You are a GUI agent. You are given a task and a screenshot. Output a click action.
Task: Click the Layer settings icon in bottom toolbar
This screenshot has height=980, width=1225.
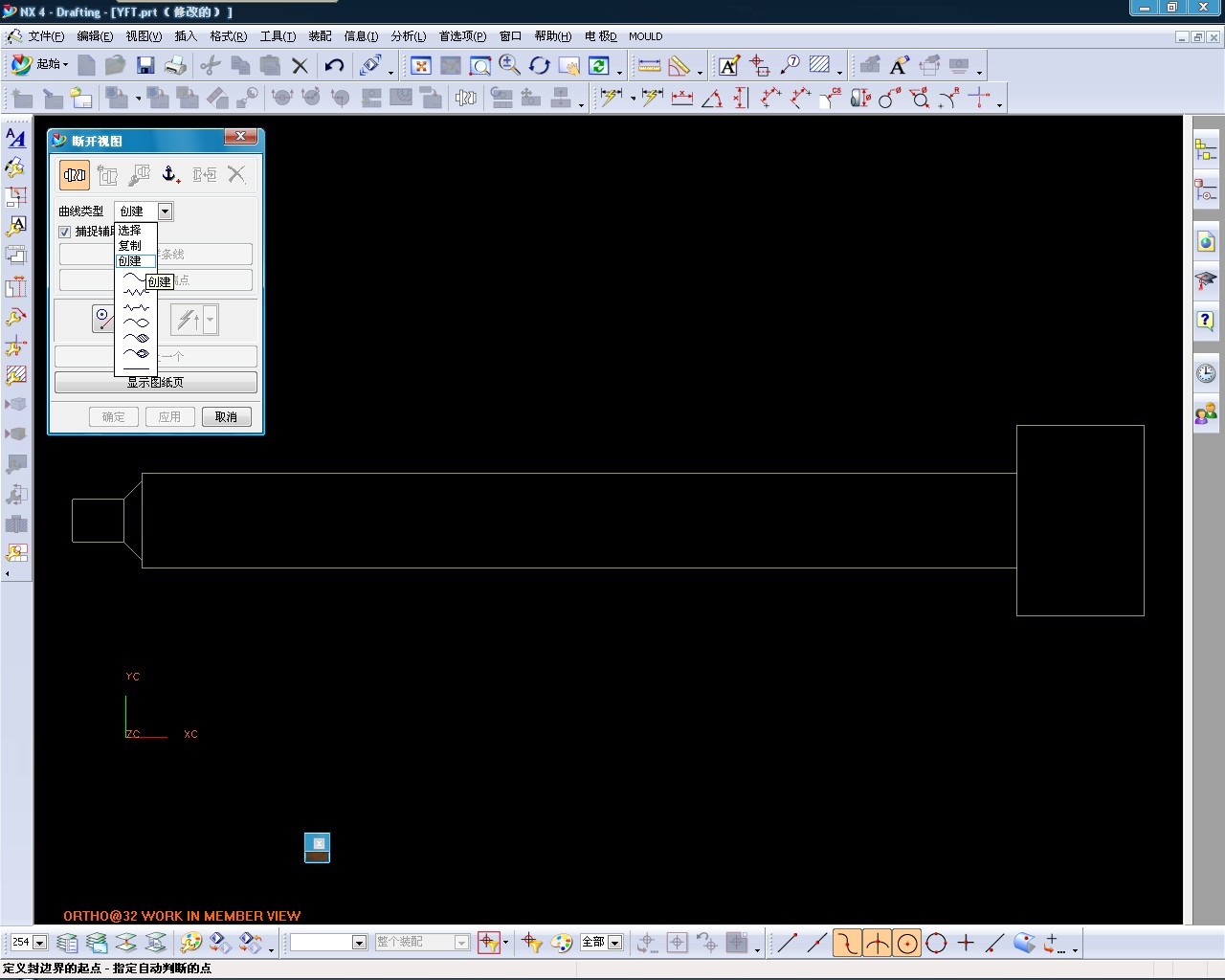pos(67,943)
